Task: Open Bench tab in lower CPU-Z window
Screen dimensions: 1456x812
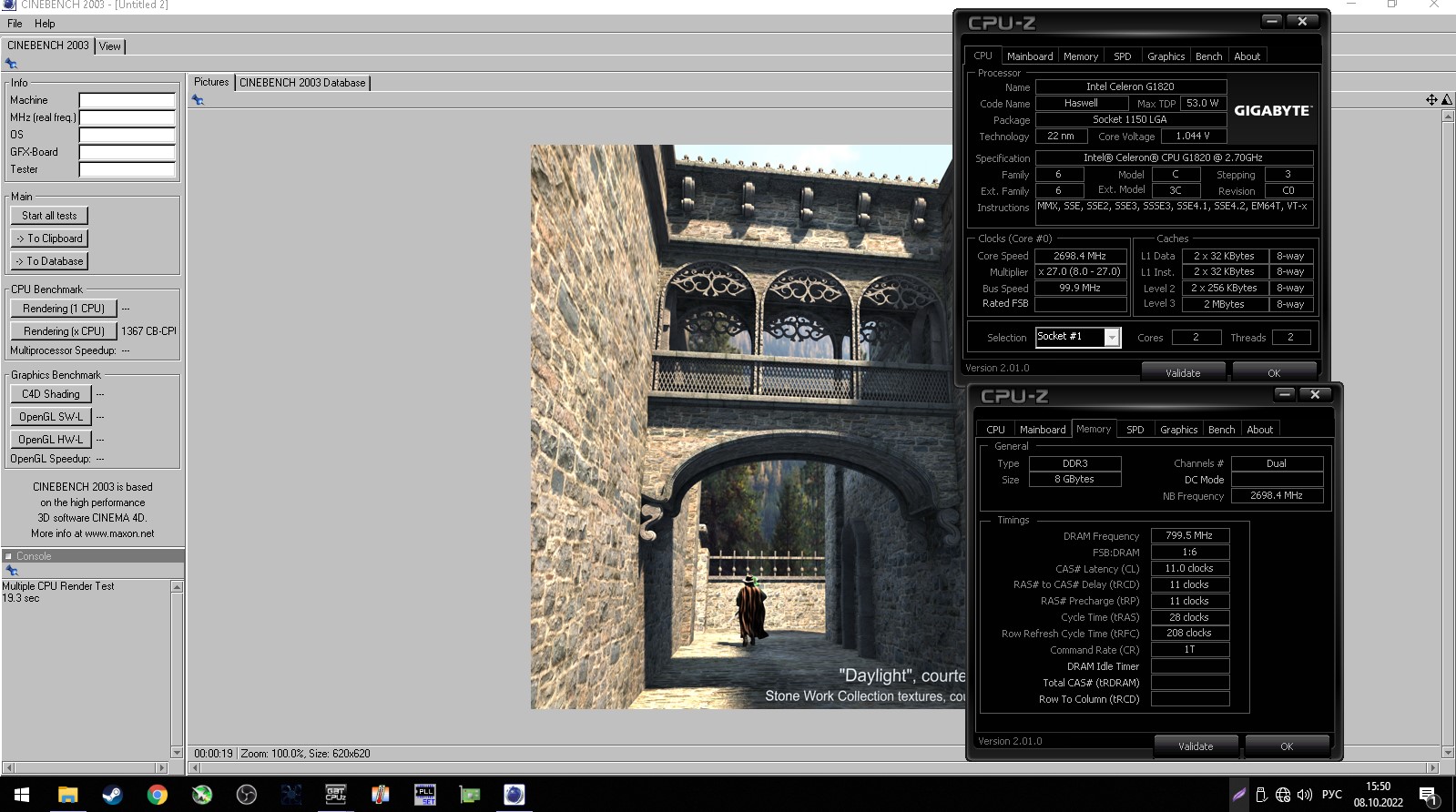Action: point(1222,430)
